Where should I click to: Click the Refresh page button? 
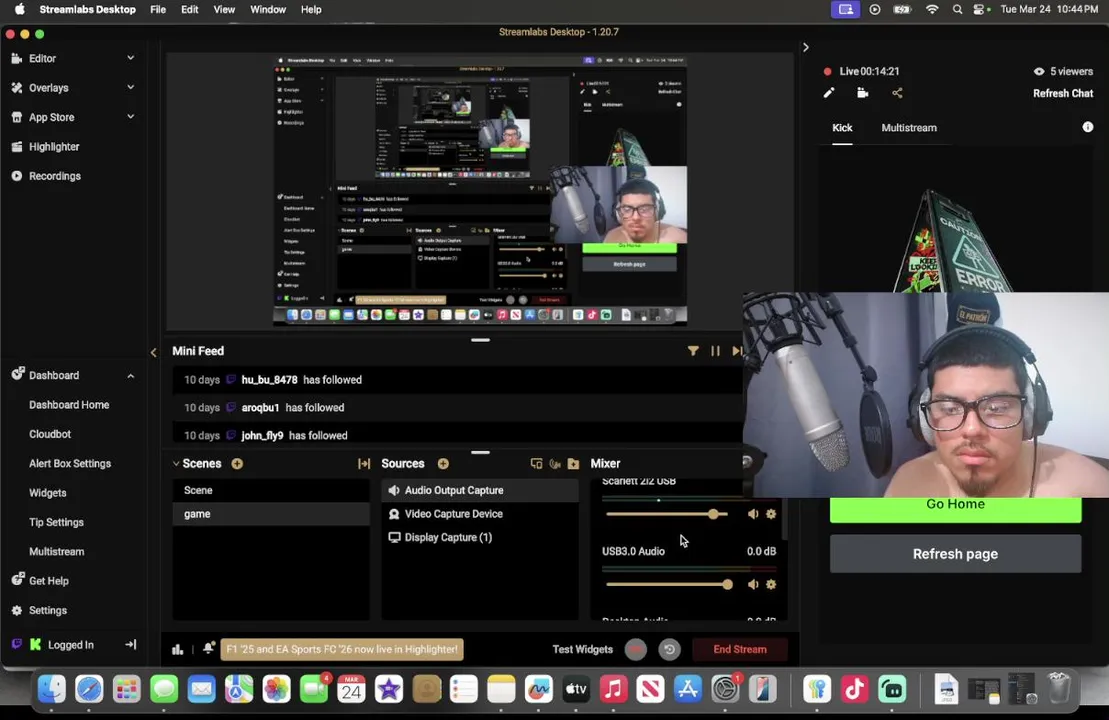tap(956, 554)
